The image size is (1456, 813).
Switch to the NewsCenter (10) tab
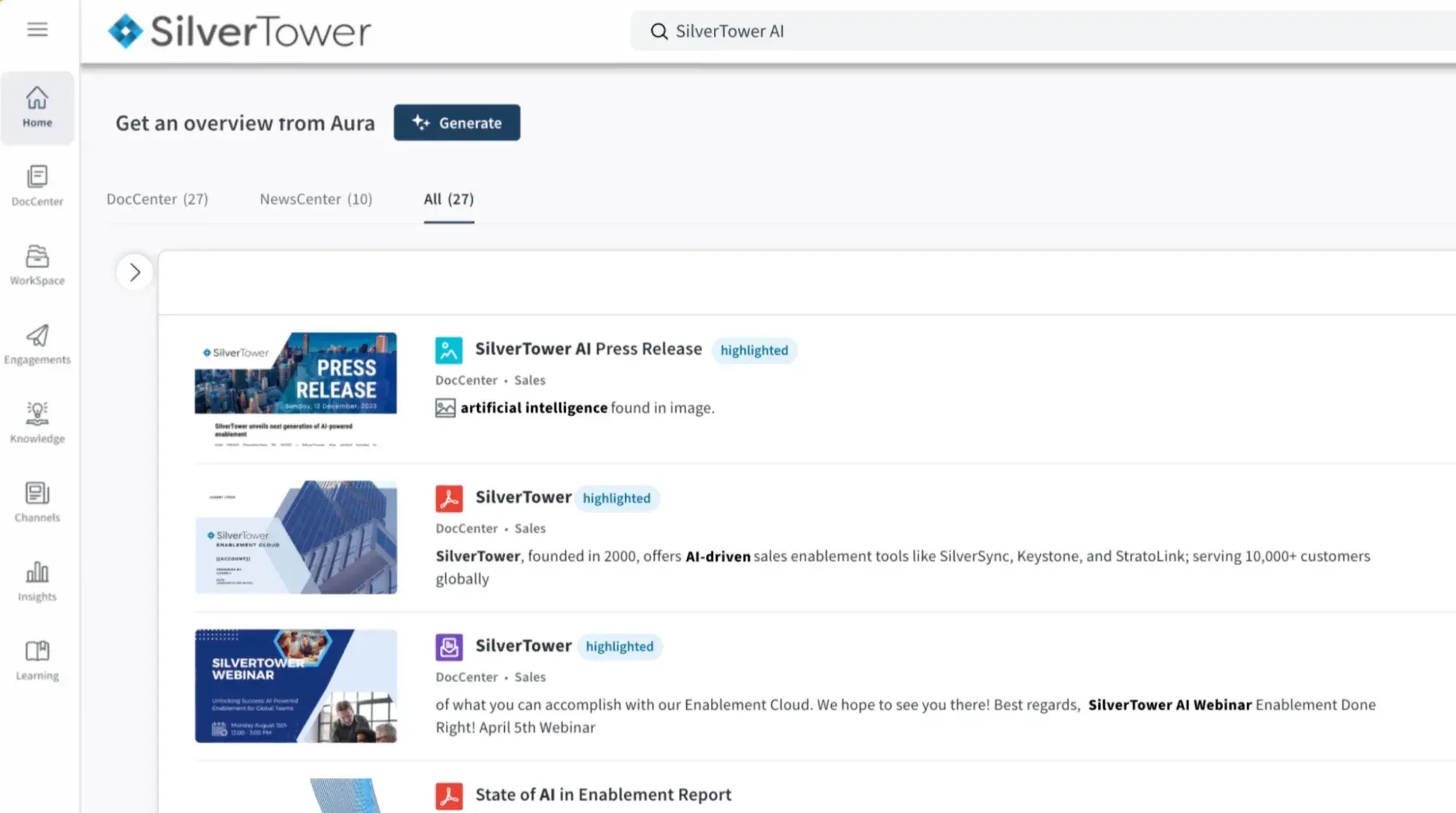pos(316,199)
